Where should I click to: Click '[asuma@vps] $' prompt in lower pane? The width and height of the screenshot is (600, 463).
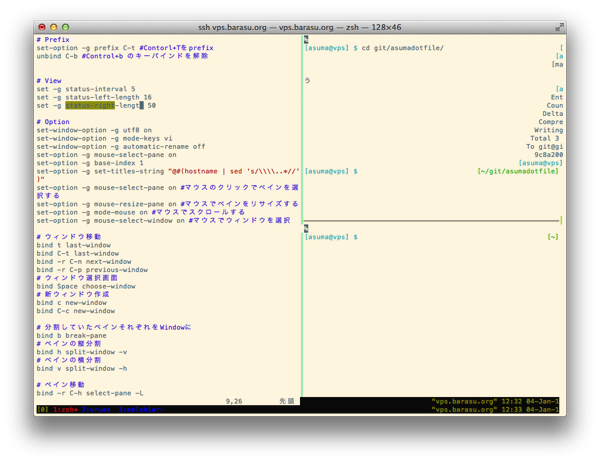pos(331,237)
